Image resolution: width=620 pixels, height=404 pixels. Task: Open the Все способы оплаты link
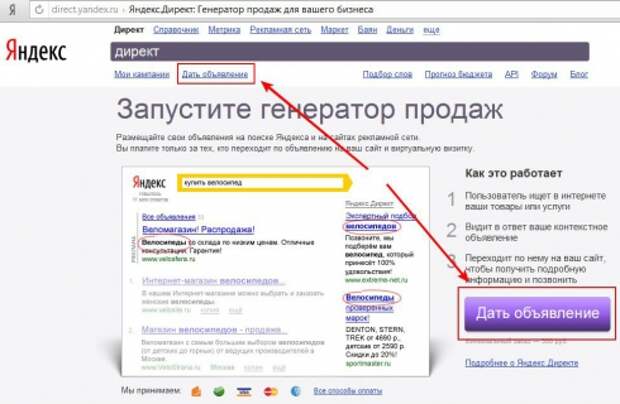(348, 391)
